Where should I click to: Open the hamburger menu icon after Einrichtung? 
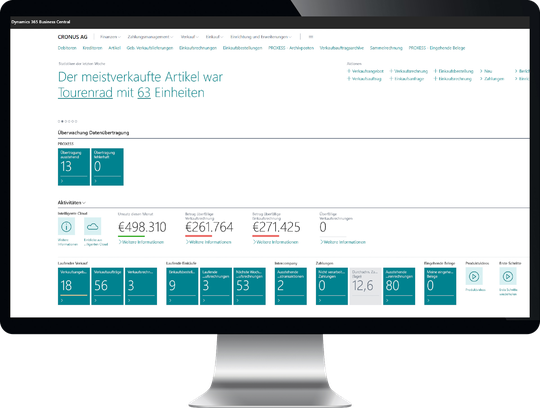pos(311,37)
